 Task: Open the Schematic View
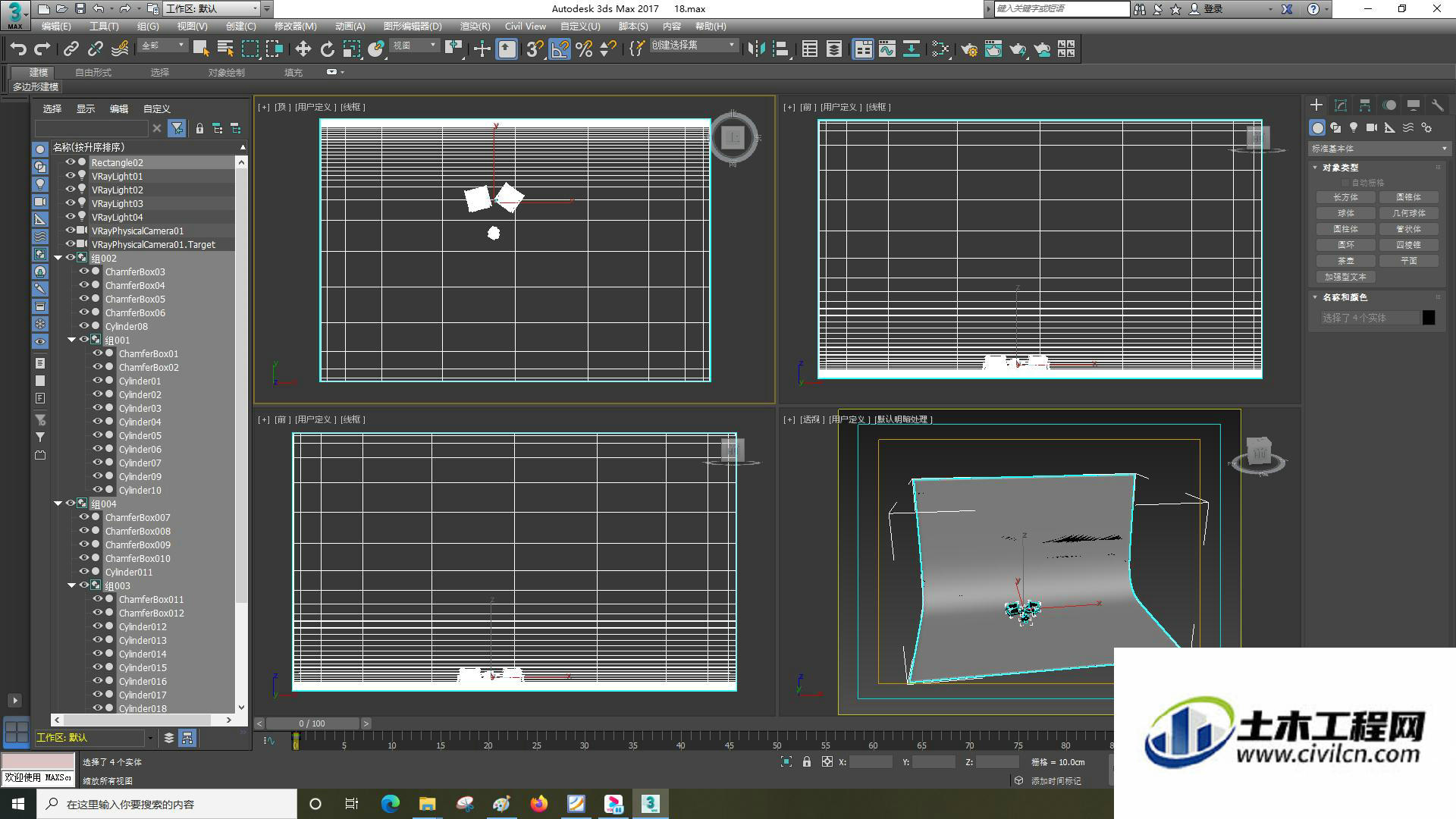tap(912, 49)
